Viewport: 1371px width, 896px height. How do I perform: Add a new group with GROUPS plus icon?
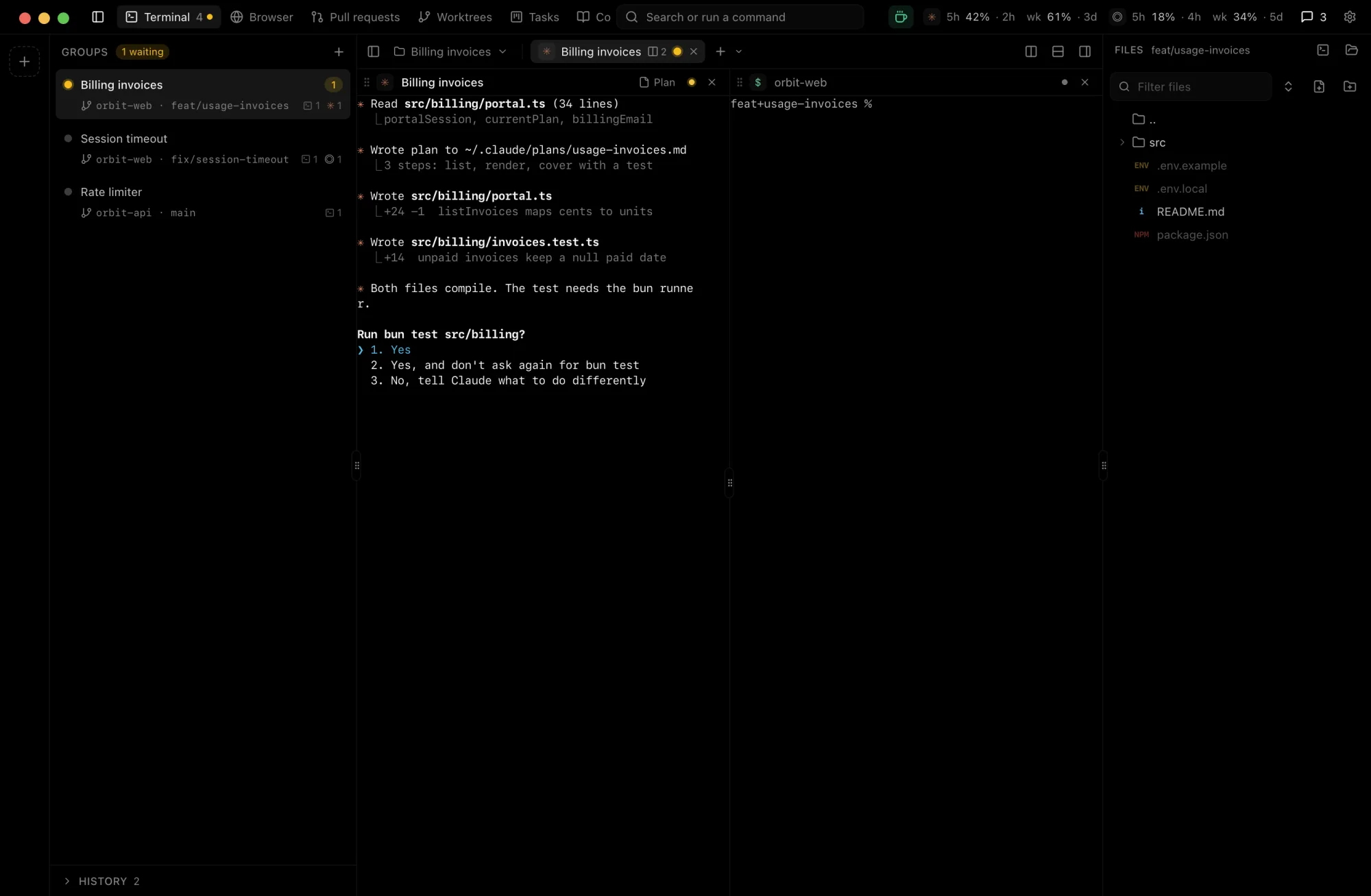[x=339, y=52]
